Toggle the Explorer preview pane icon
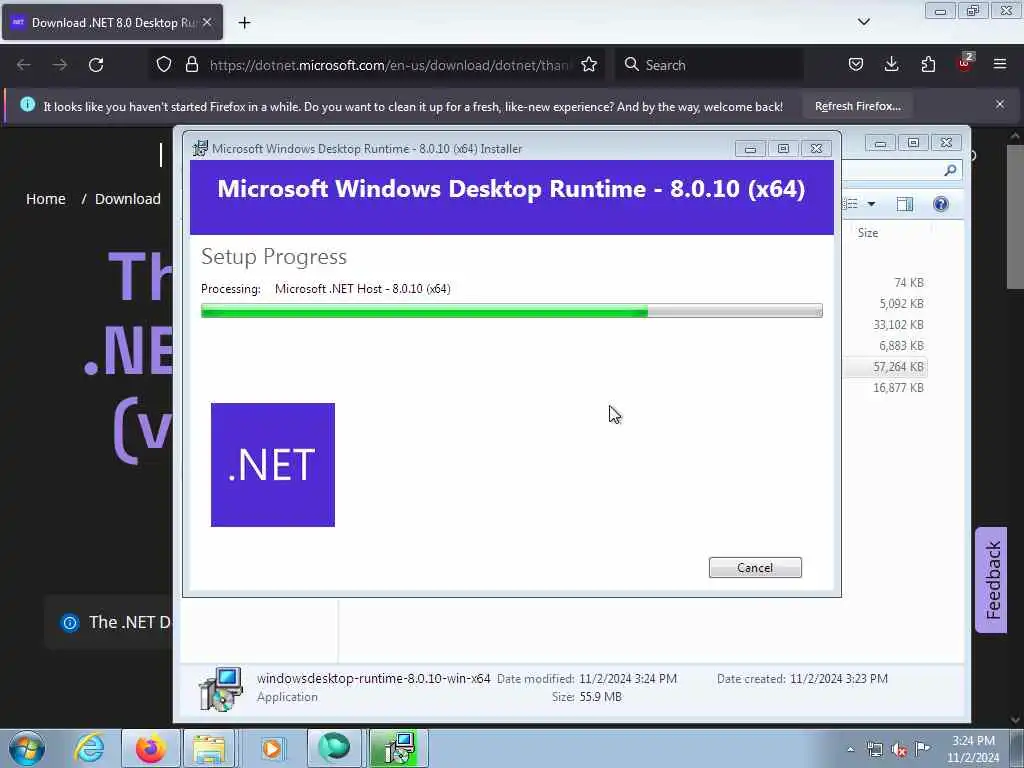The height and width of the screenshot is (768, 1024). pyautogui.click(x=904, y=204)
